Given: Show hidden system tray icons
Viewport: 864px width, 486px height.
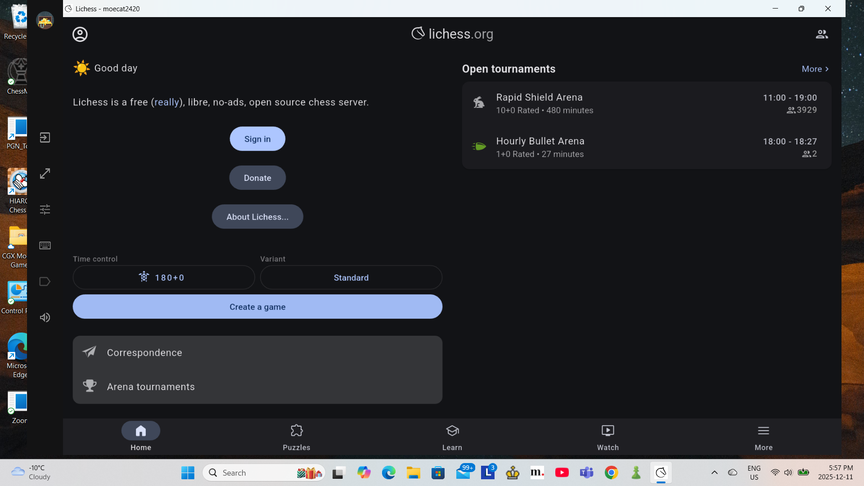Looking at the screenshot, I should (x=714, y=473).
